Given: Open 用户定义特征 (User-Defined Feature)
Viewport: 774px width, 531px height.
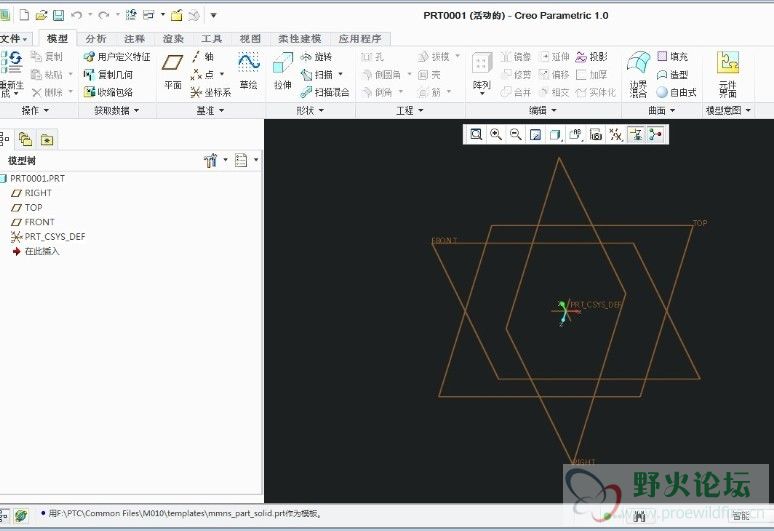Looking at the screenshot, I should [x=117, y=57].
